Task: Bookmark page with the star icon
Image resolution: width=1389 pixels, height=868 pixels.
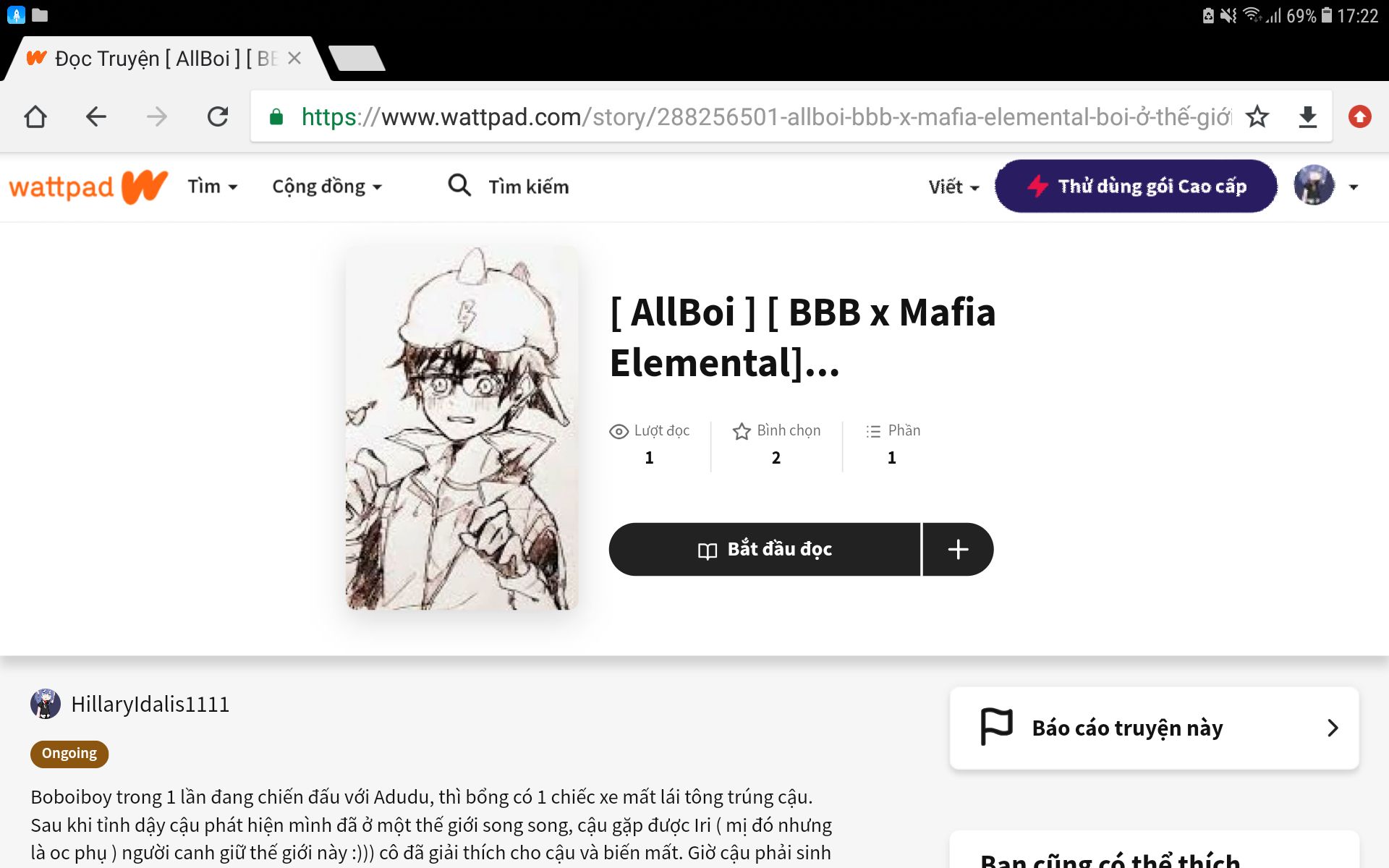Action: 1257,116
